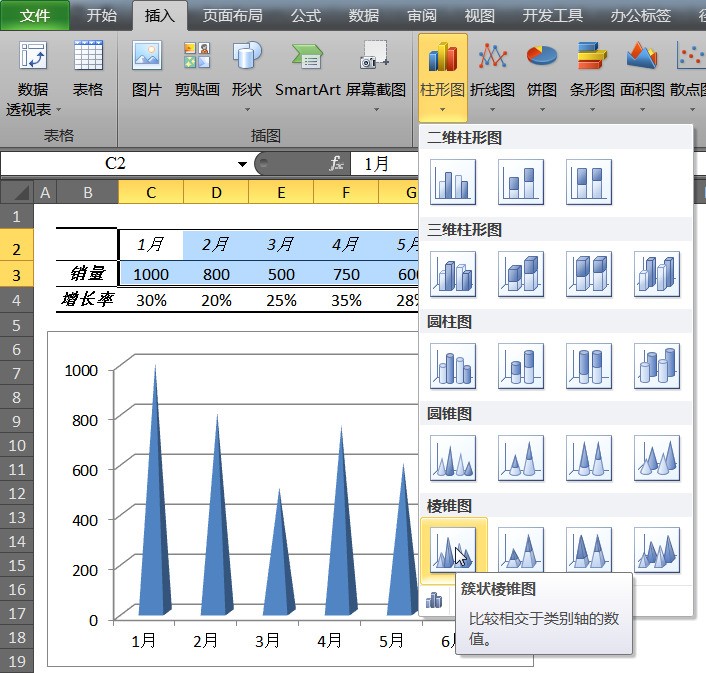Screen dimensions: 706x673
Task: Open the 折线图 line chart icon
Action: (x=493, y=56)
